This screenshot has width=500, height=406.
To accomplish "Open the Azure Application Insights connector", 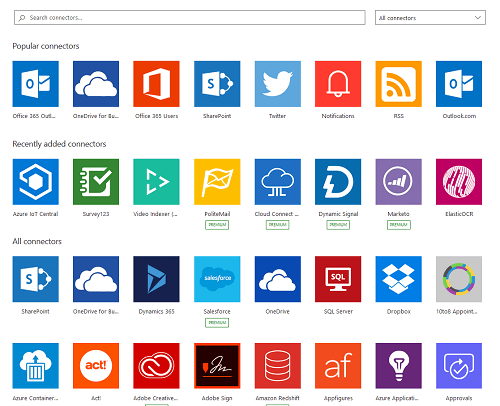I will click(x=399, y=366).
